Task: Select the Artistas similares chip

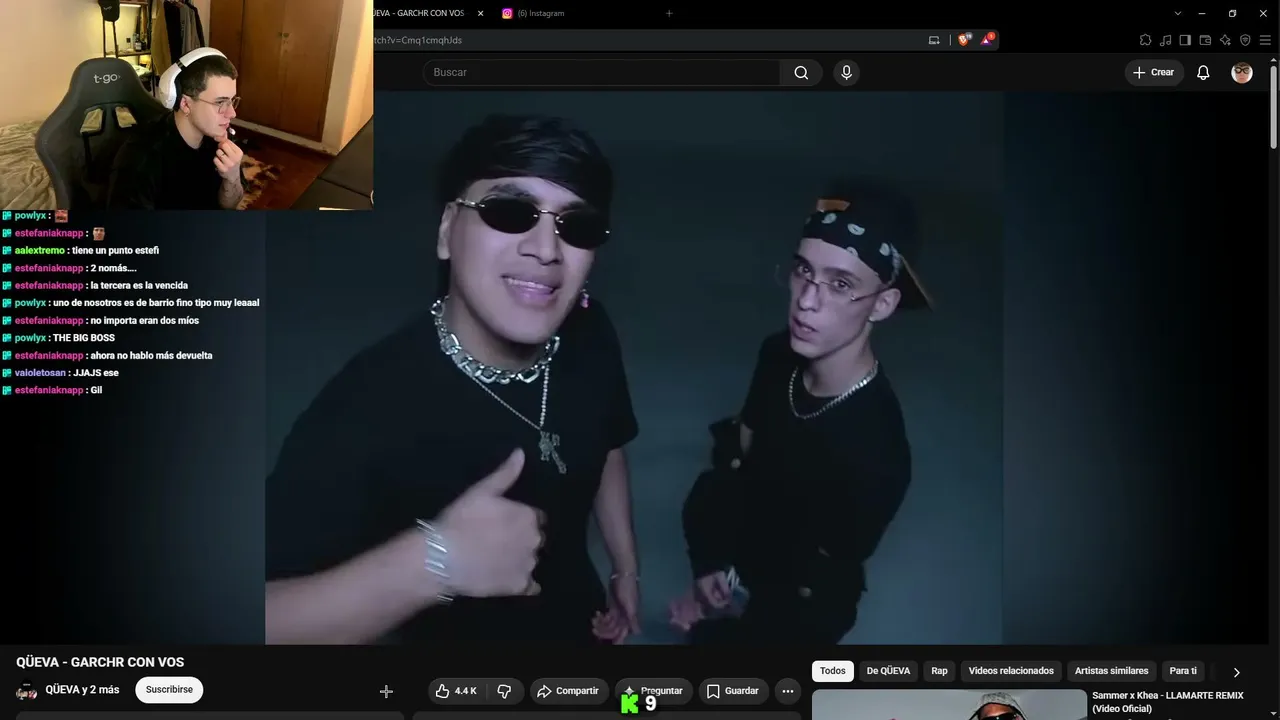Action: (1111, 671)
